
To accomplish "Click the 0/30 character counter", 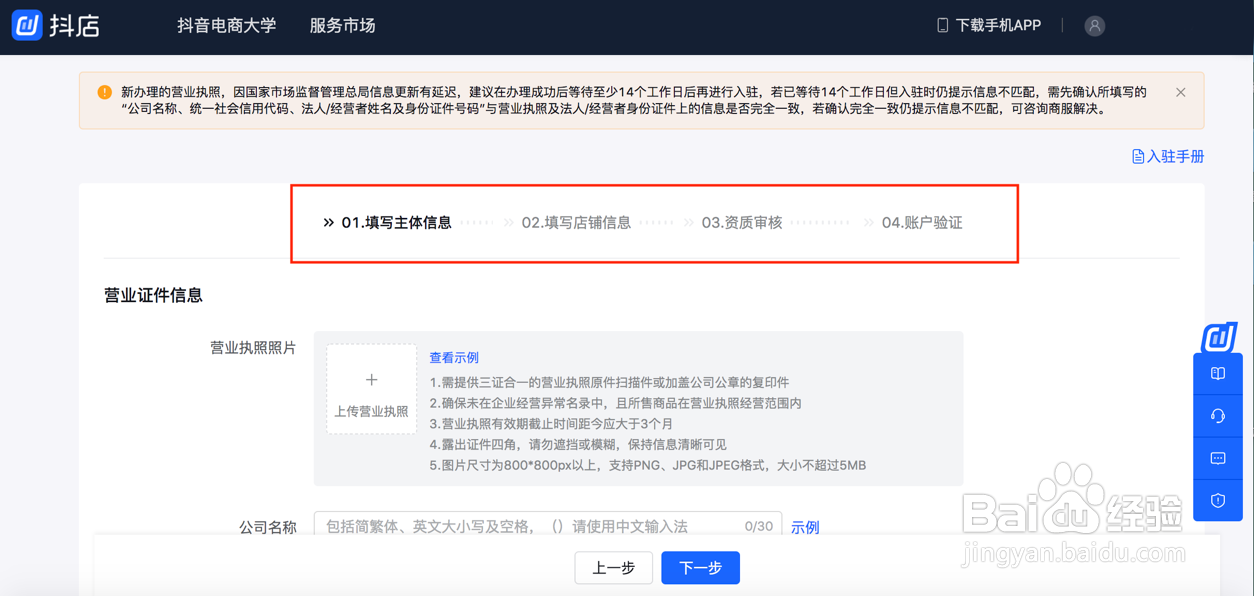I will coord(759,526).
